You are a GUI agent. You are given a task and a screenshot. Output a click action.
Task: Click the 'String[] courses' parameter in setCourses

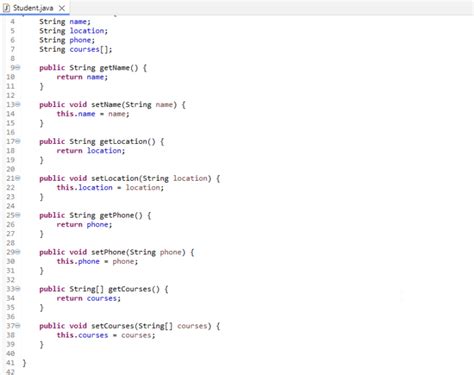pyautogui.click(x=173, y=326)
